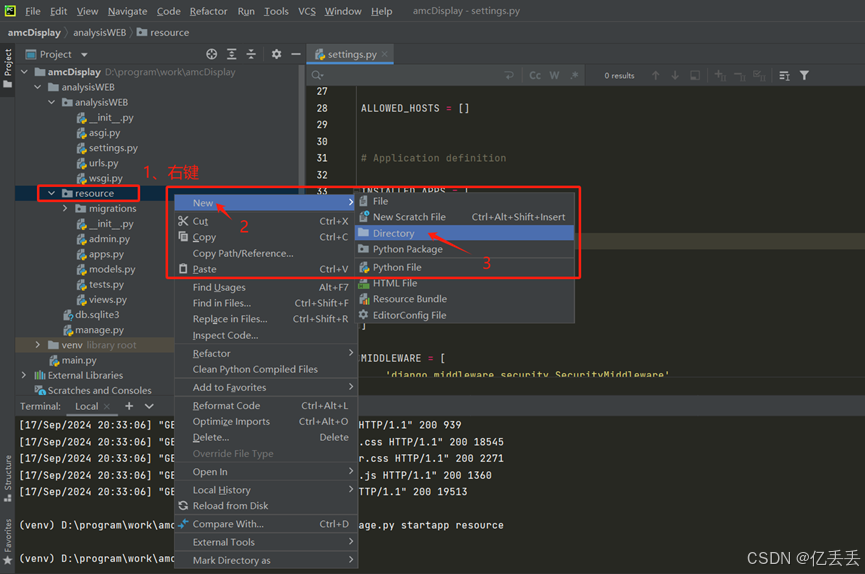Click the locate in project target icon
Screen dimensions: 865x574
pyautogui.click(x=211, y=54)
